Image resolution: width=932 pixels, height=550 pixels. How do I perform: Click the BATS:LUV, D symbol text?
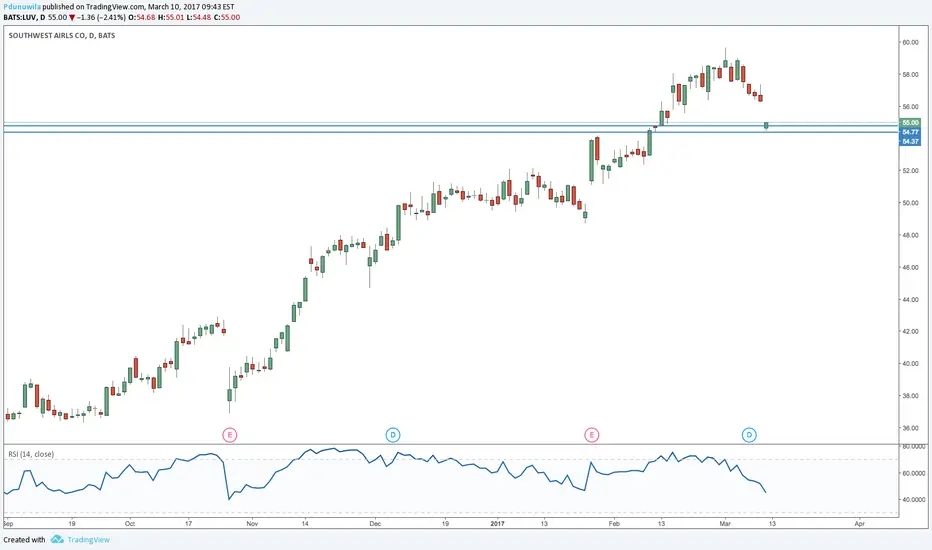coord(24,17)
